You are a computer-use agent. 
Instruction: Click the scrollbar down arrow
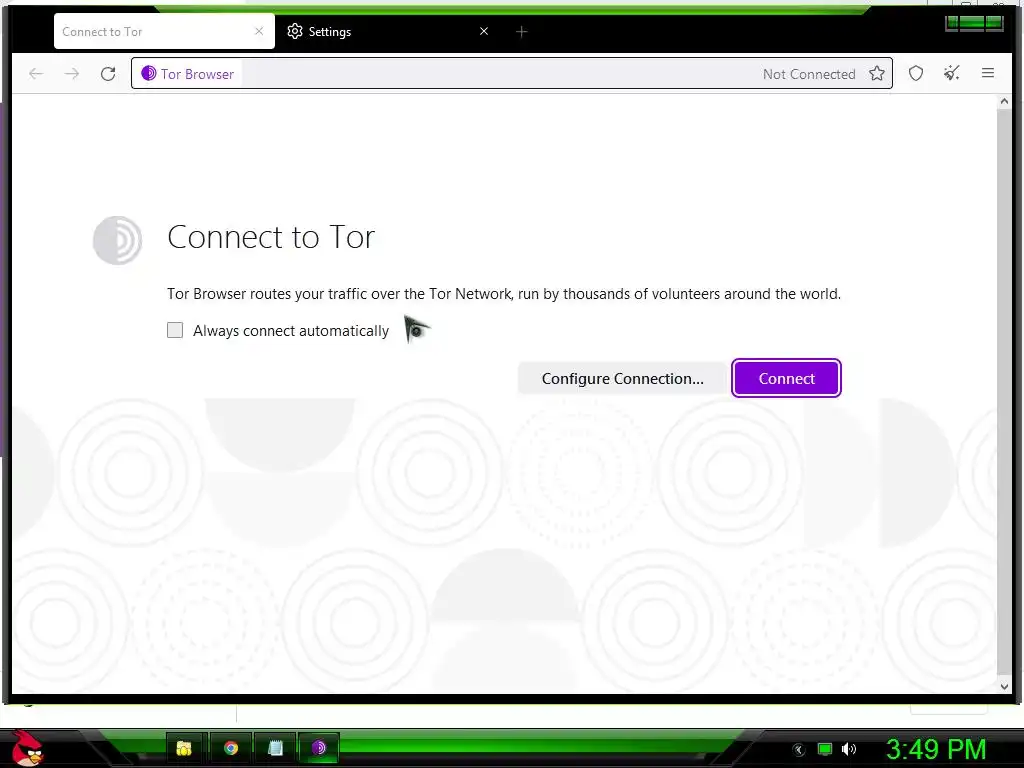click(1004, 686)
